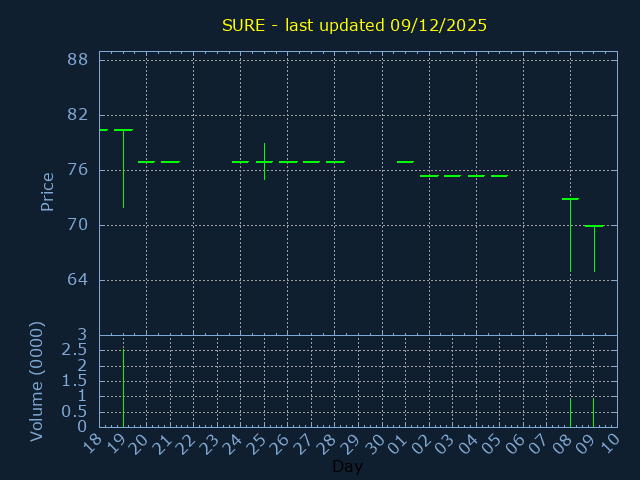The image size is (640, 480).
Task: Click the Volume (0000) axis label
Action: [x=37, y=381]
